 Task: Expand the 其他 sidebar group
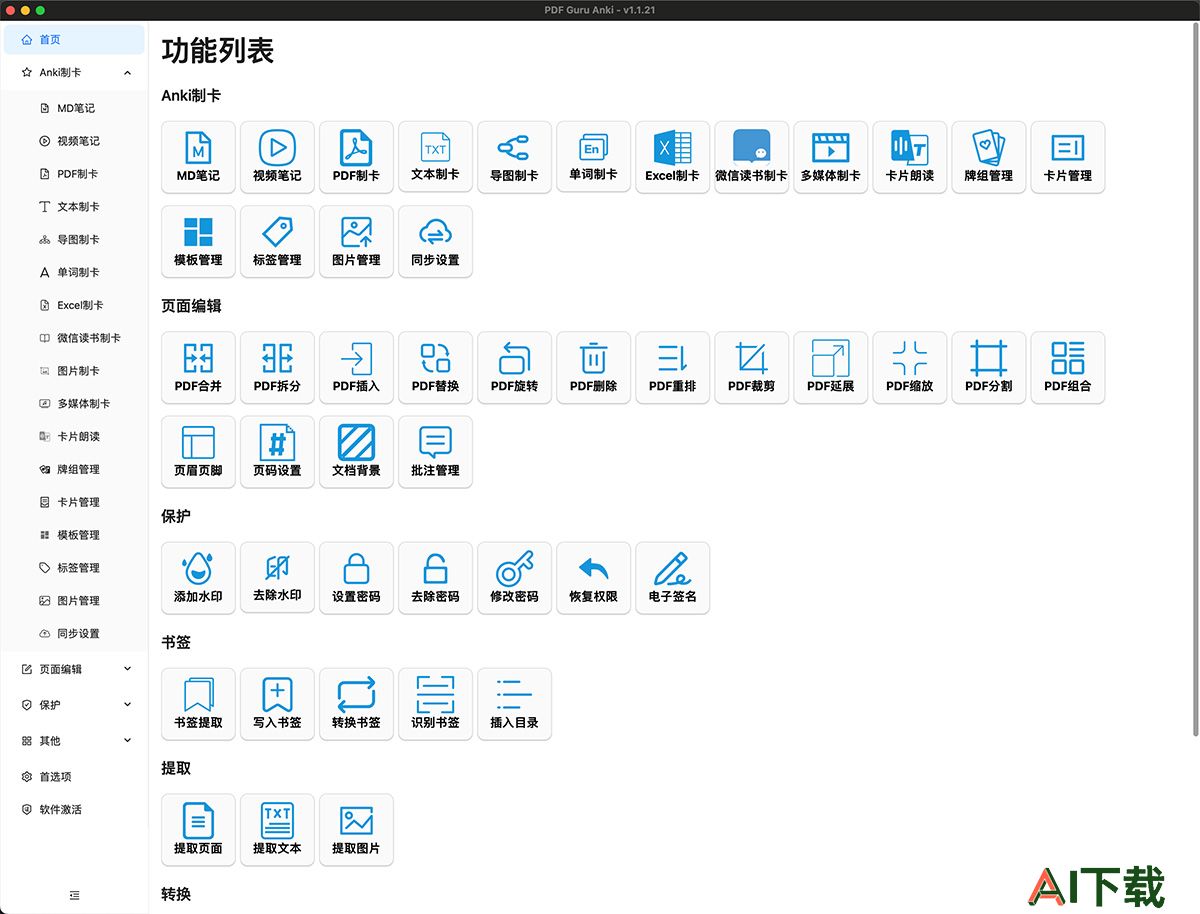[x=74, y=741]
